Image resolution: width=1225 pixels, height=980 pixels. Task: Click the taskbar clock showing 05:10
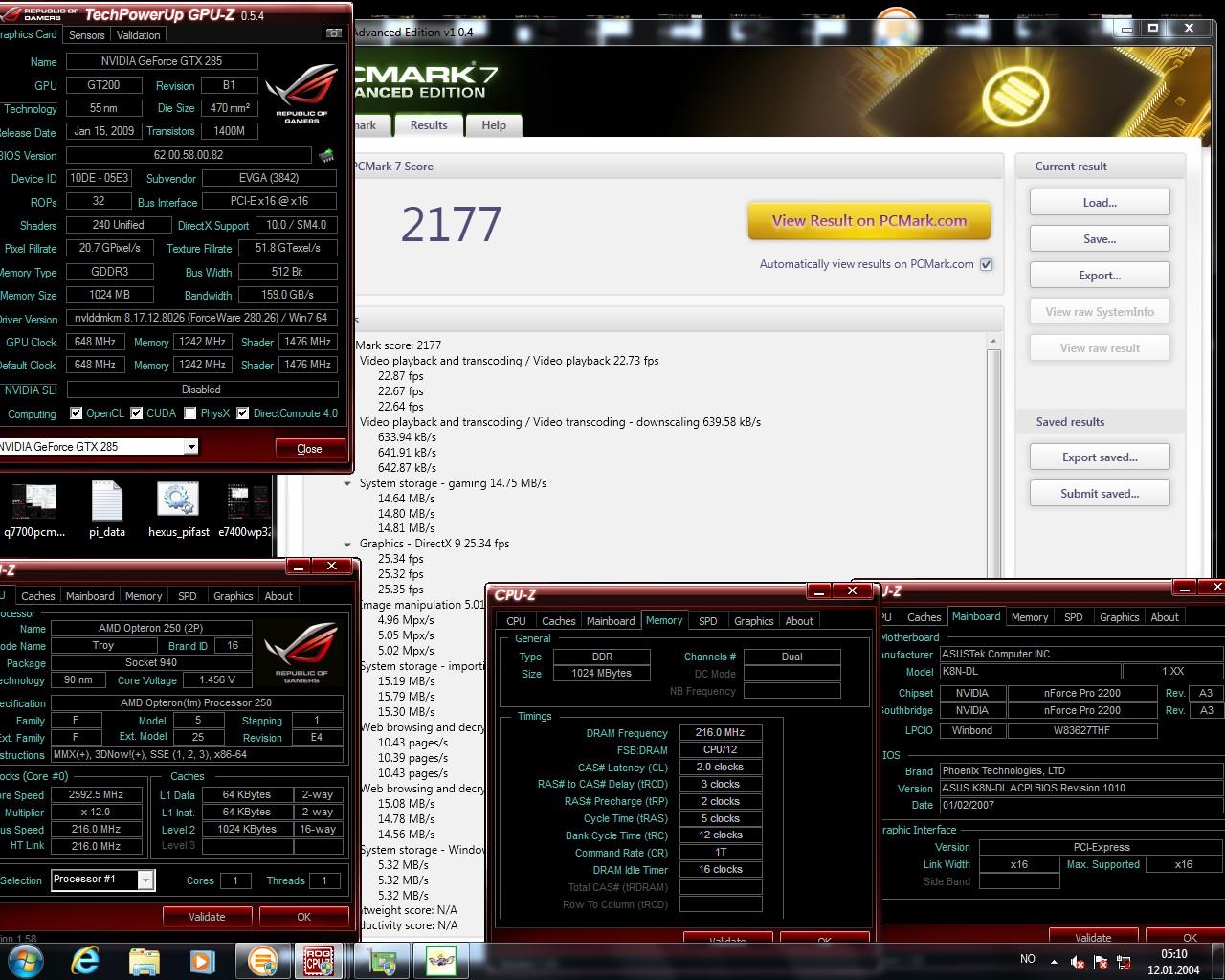1173,961
